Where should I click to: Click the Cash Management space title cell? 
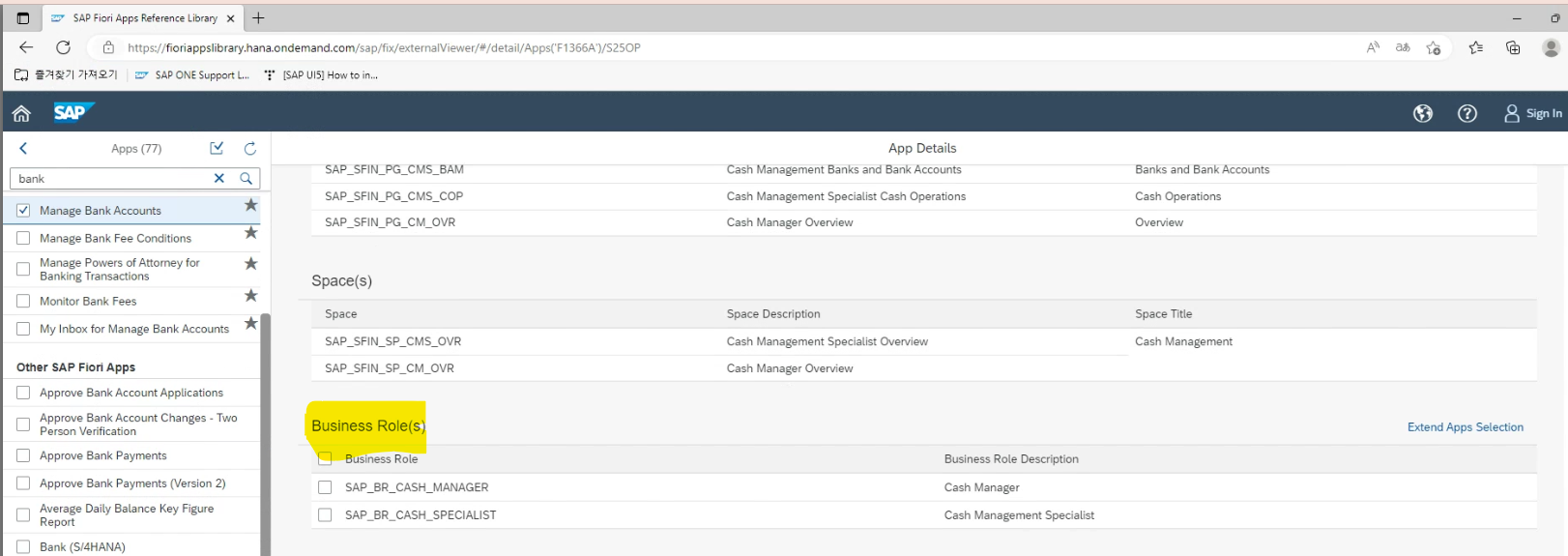pos(1183,341)
